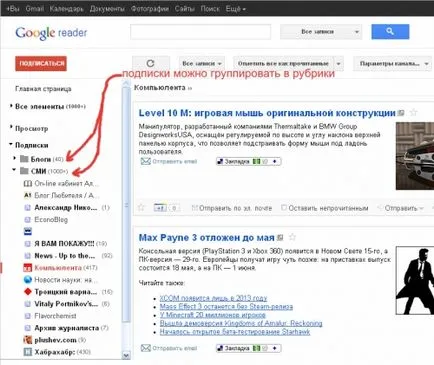Open Календарь in the top bar

point(66,9)
